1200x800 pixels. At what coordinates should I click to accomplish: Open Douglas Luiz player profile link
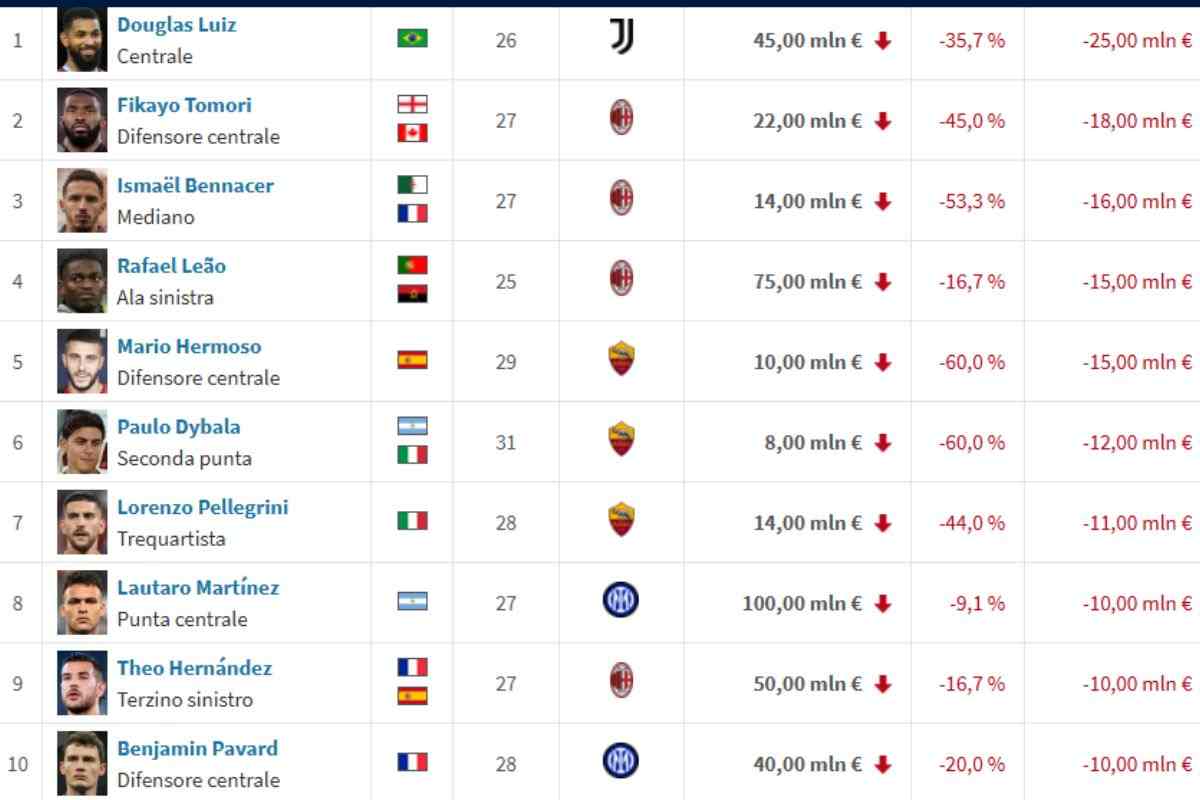click(x=177, y=25)
